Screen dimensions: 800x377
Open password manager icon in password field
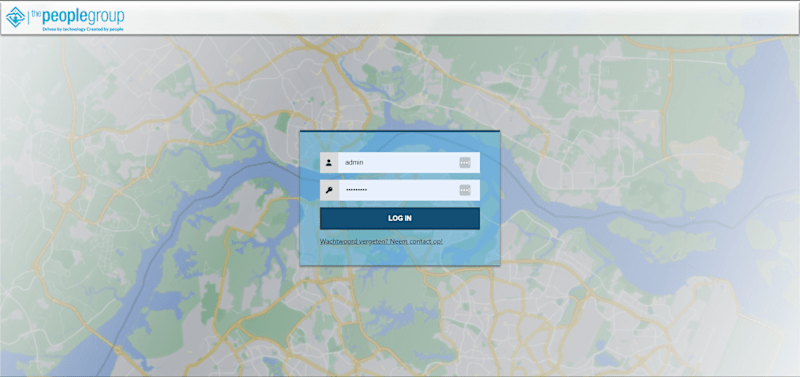tap(464, 190)
